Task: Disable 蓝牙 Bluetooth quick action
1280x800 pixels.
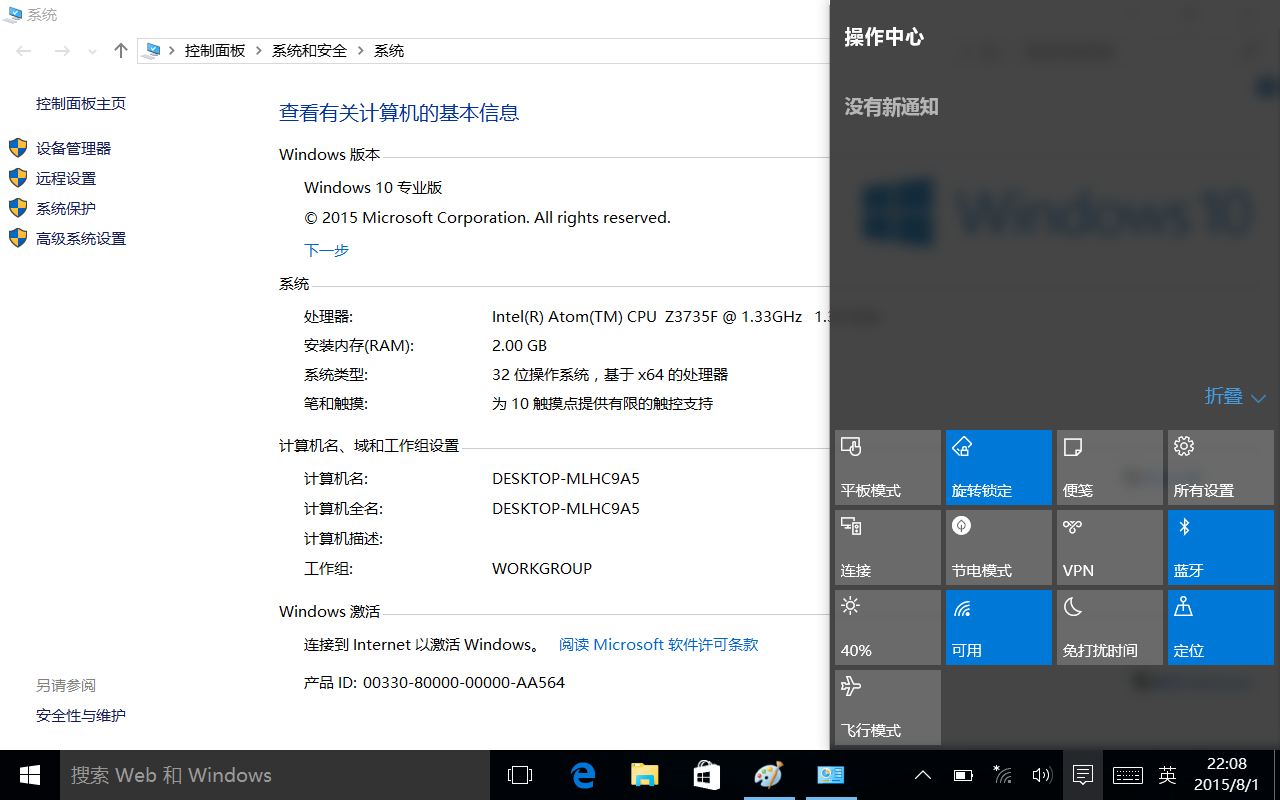Action: tap(1221, 547)
